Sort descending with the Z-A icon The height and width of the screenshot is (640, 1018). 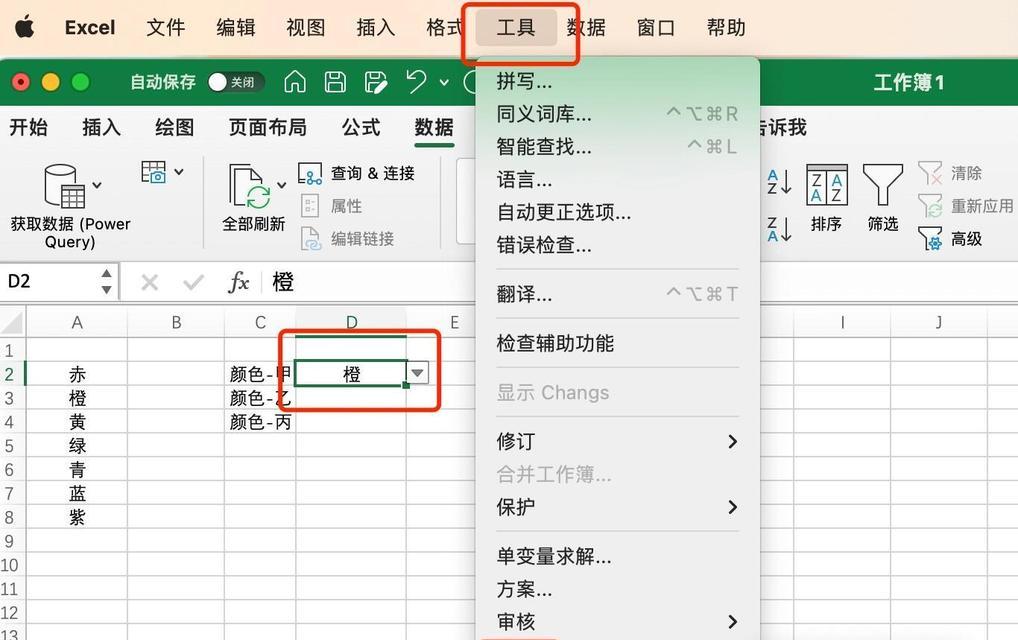(x=779, y=229)
